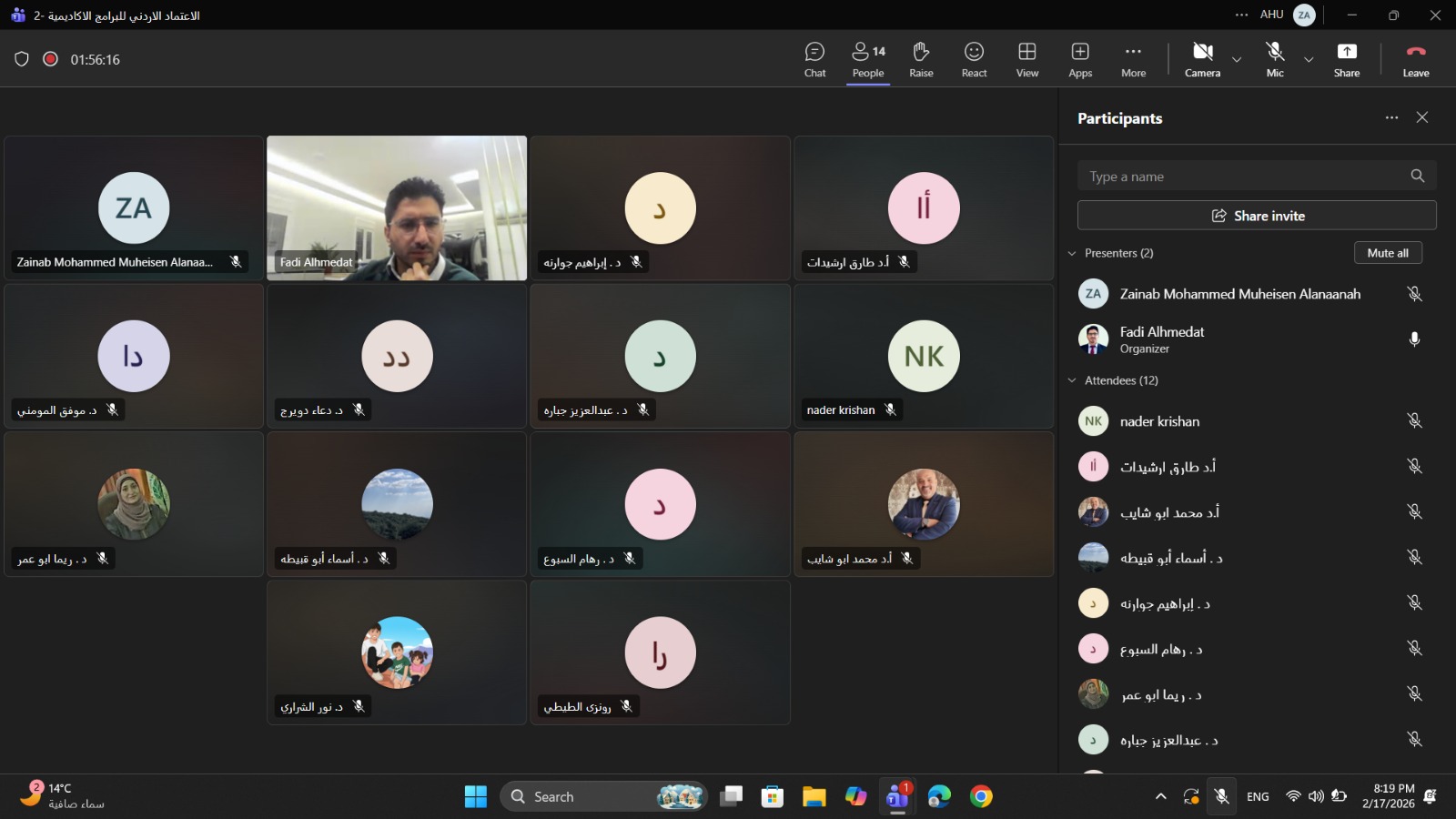Viewport: 1456px width, 819px height.
Task: Toggle mic for nader krishan in list
Action: [x=1414, y=420]
